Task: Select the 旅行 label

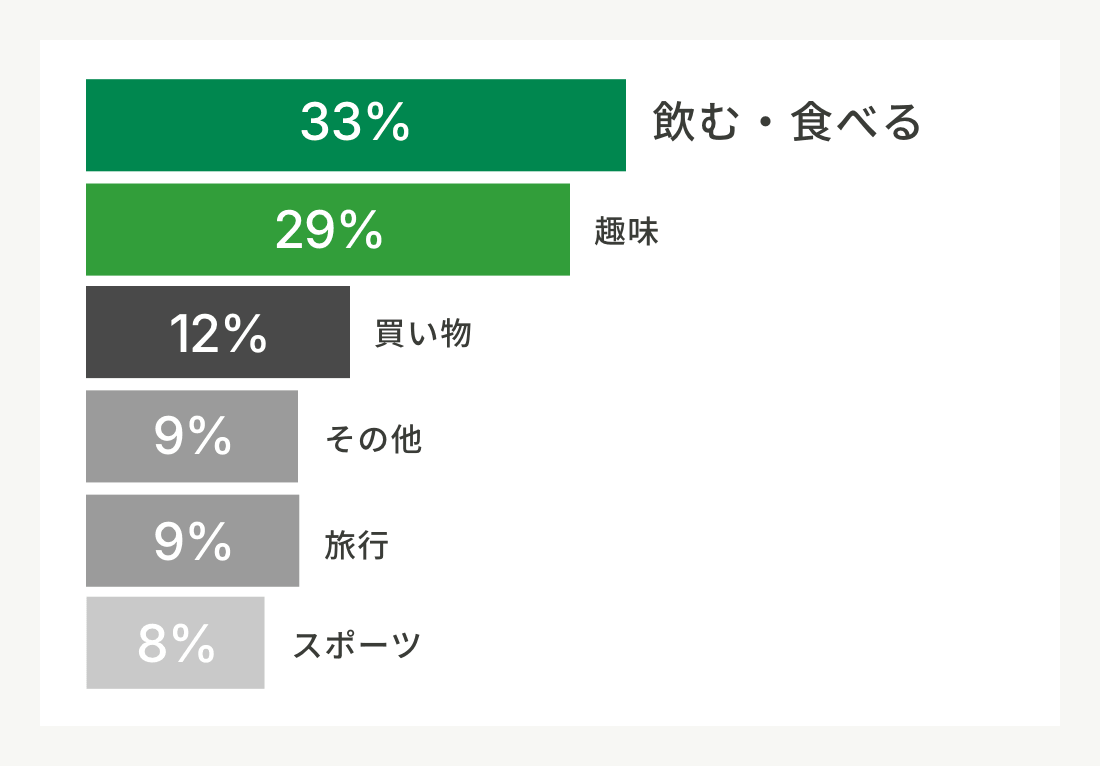Action: point(356,545)
